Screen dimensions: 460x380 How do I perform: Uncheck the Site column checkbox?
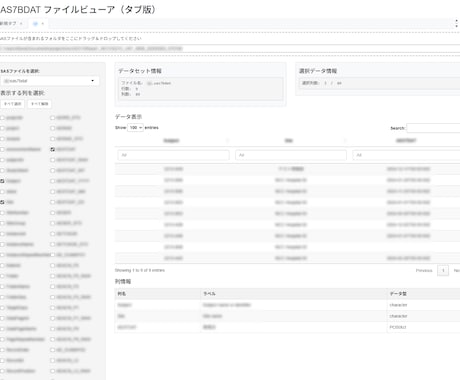coord(2,202)
